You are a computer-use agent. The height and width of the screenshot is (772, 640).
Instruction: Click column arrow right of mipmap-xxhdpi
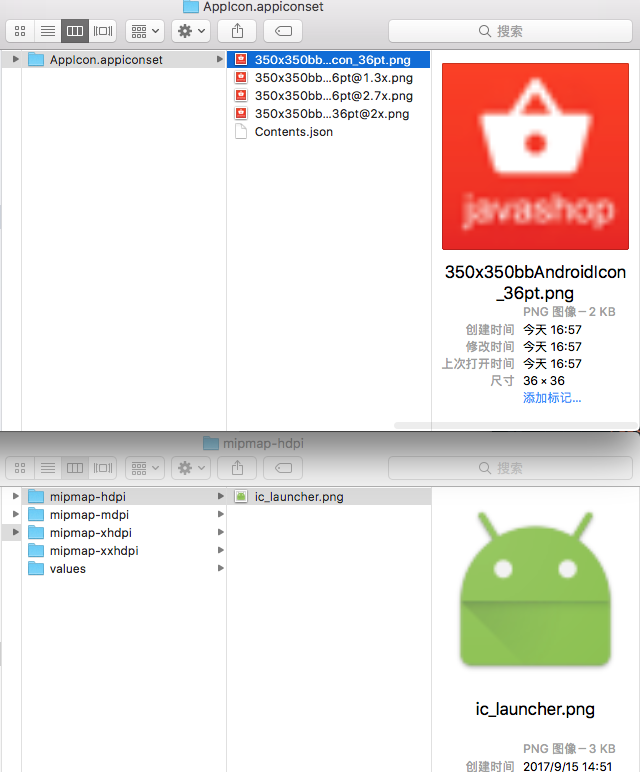click(221, 550)
